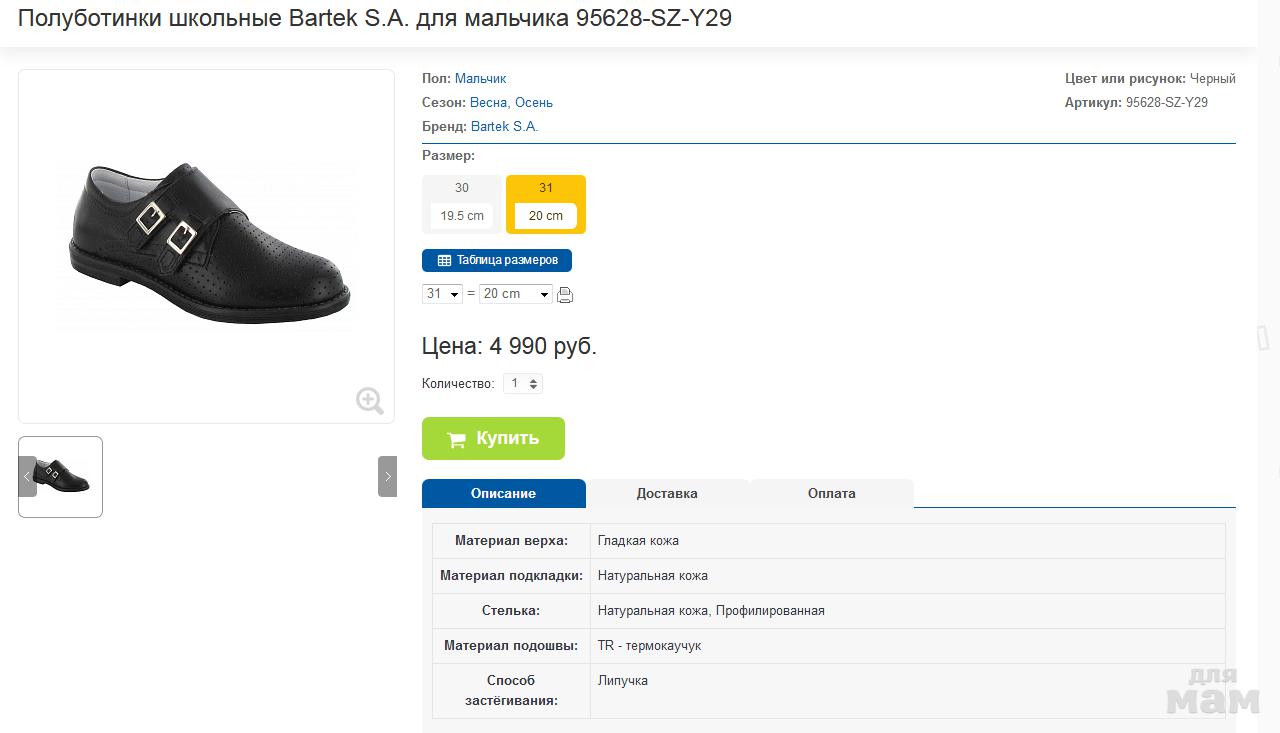1280x733 pixels.
Task: Switch to the Доставка tab
Action: [667, 493]
